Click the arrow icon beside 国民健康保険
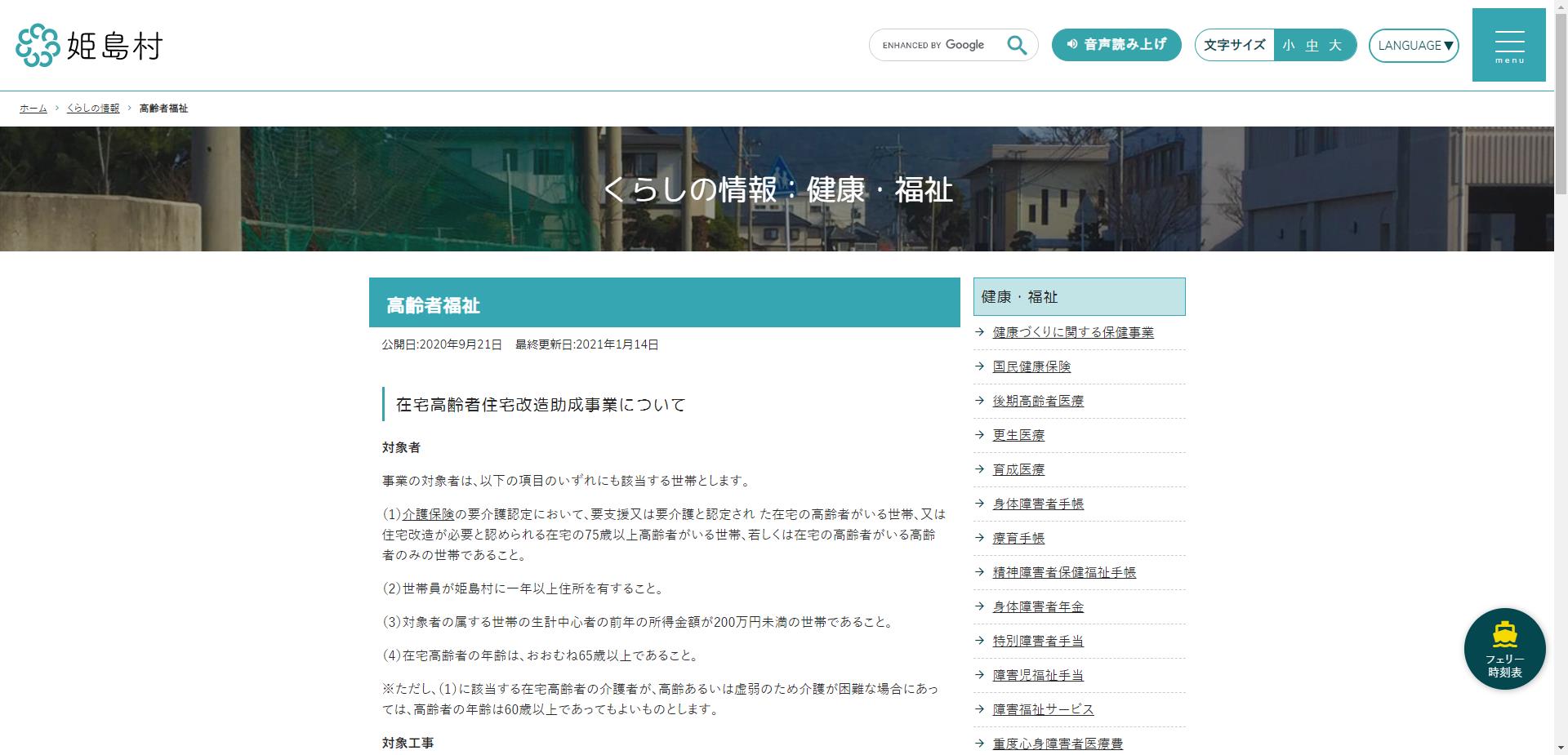 [x=978, y=366]
